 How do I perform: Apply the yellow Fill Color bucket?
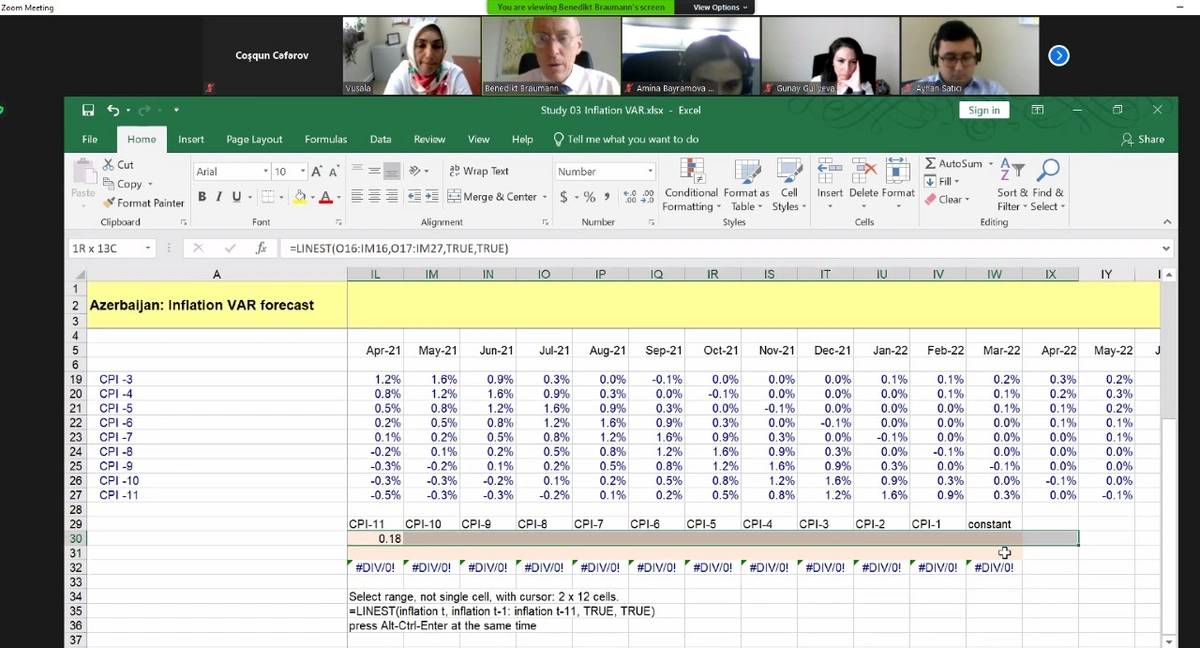coord(299,197)
